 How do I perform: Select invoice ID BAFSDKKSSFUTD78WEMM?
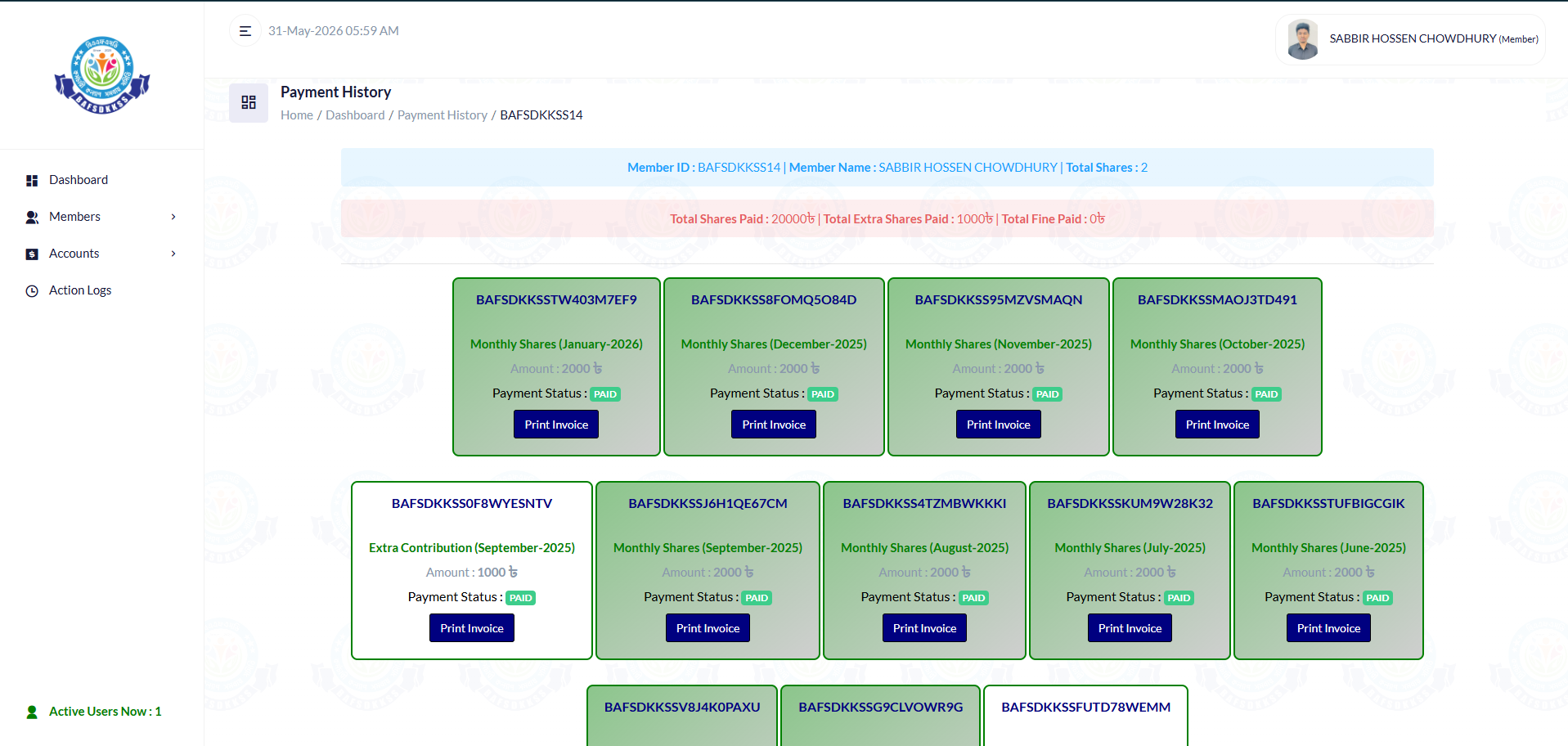tap(1086, 707)
